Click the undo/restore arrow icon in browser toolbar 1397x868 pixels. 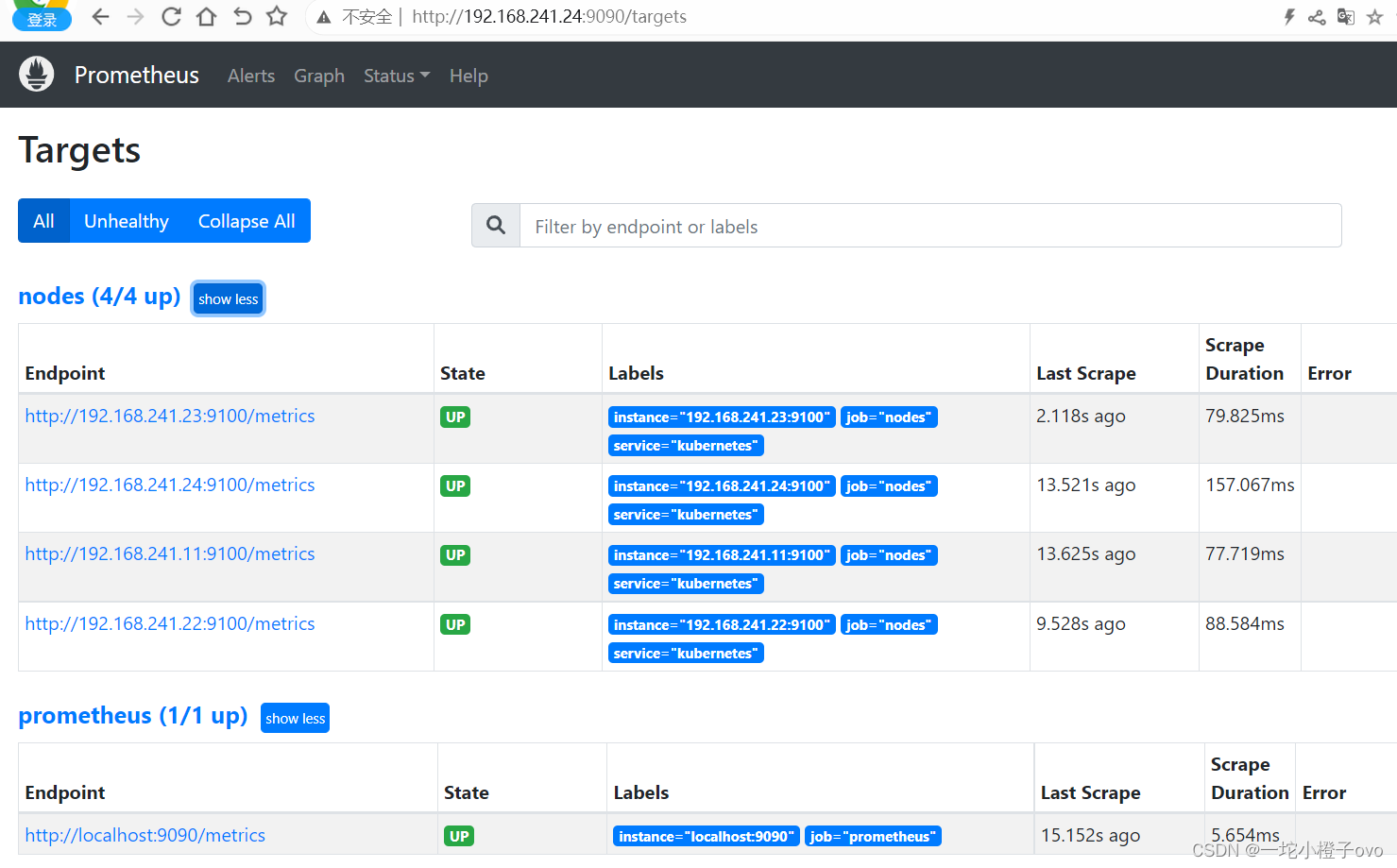point(242,17)
